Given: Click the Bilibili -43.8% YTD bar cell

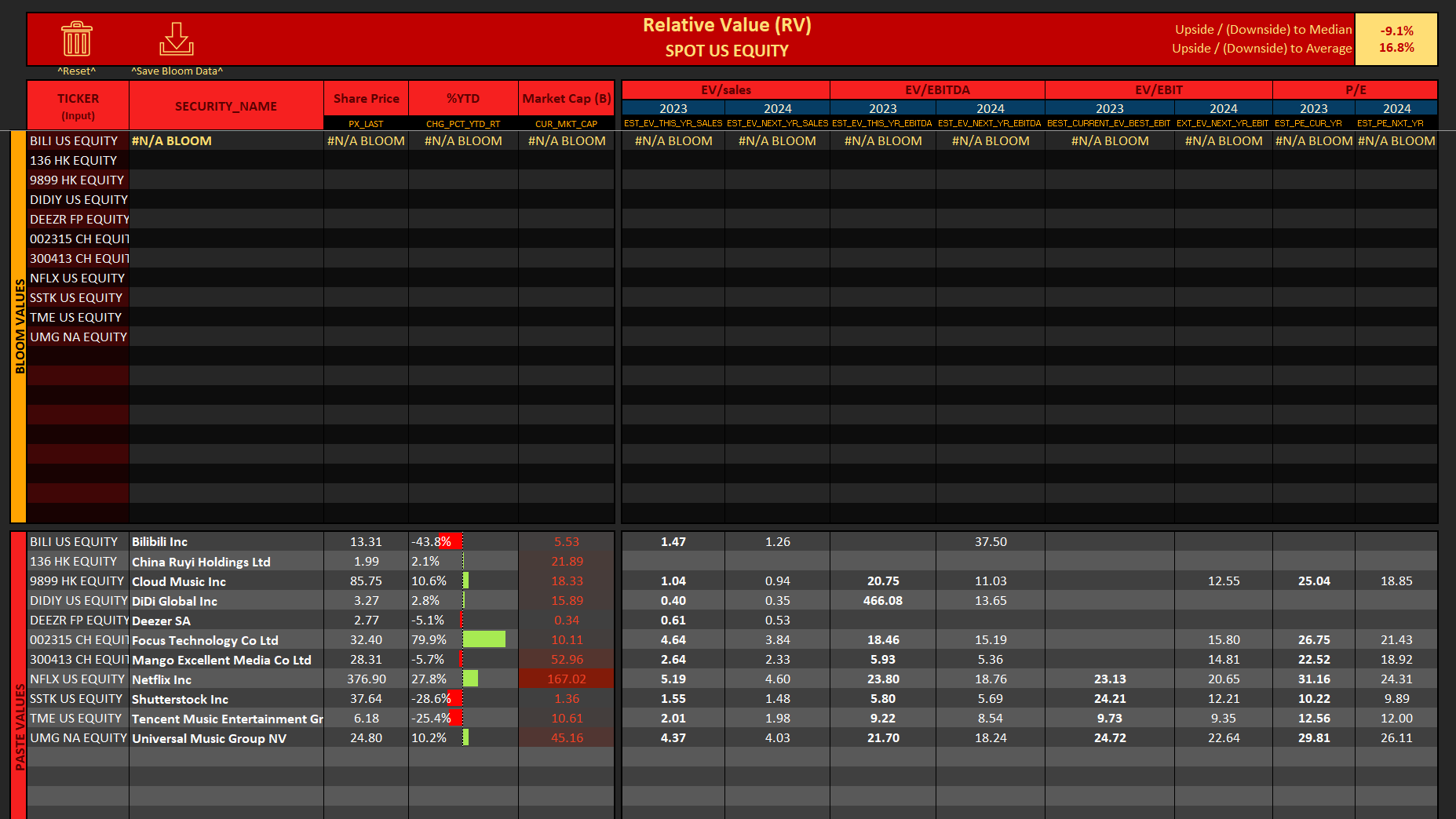Looking at the screenshot, I should pyautogui.click(x=463, y=542).
